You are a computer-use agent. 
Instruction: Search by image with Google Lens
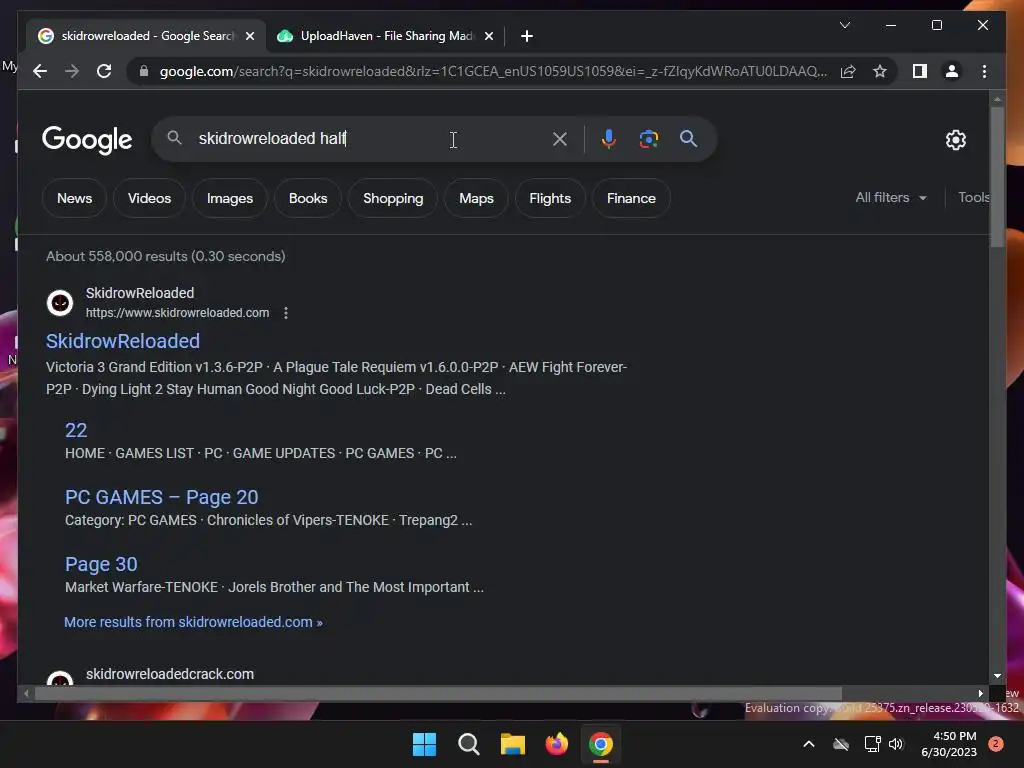[648, 138]
